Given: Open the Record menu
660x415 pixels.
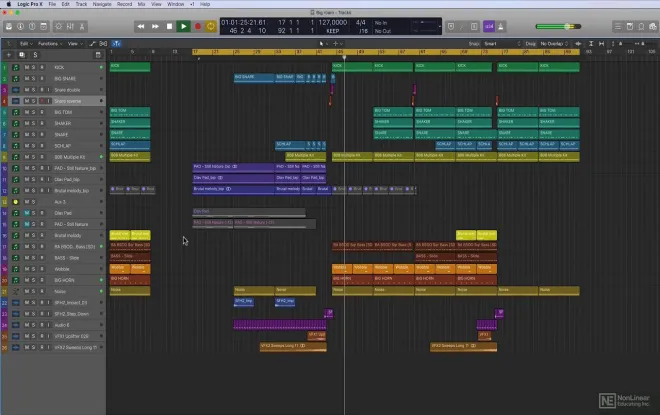Looking at the screenshot, I should click(124, 4).
